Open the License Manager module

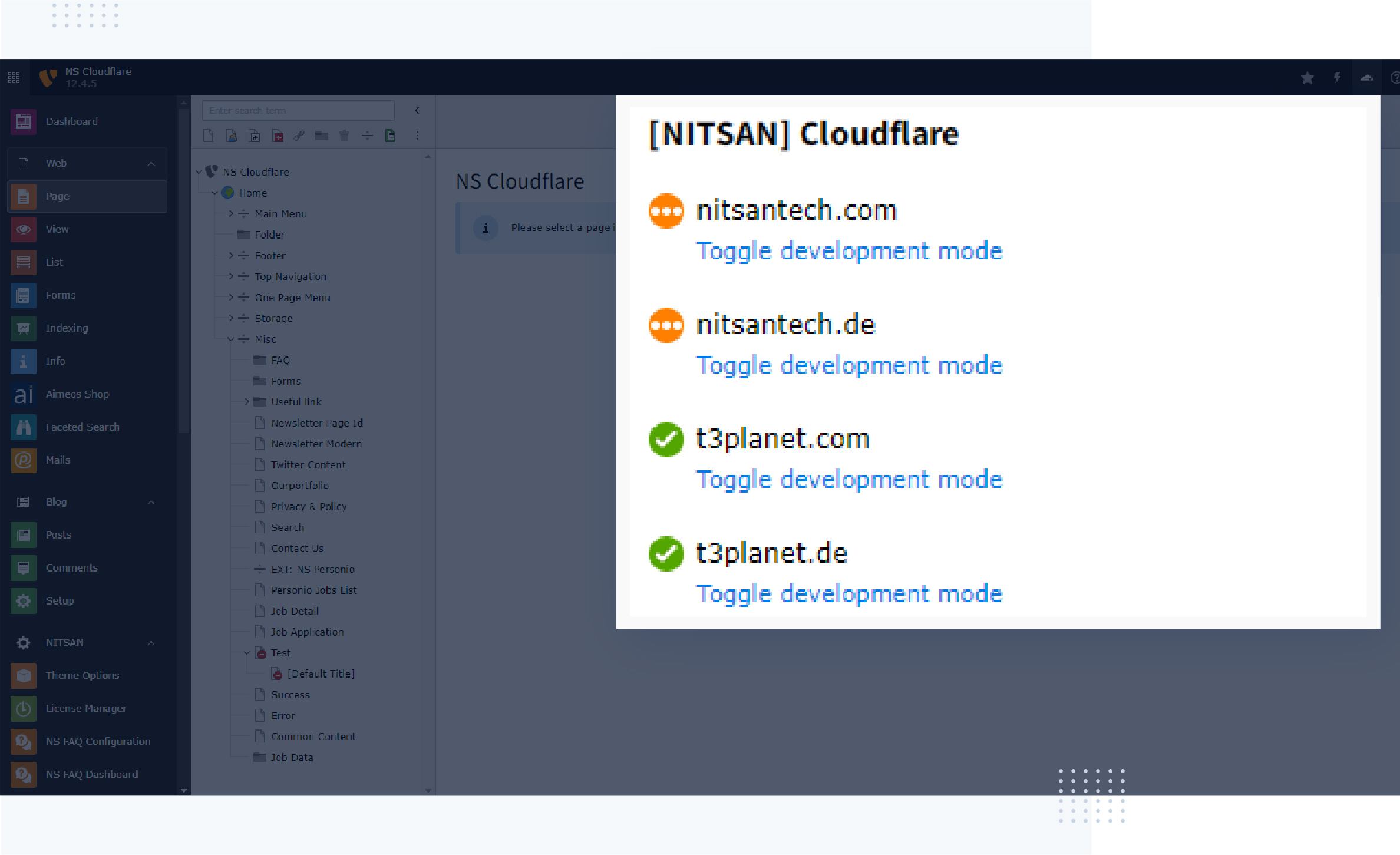[x=85, y=708]
